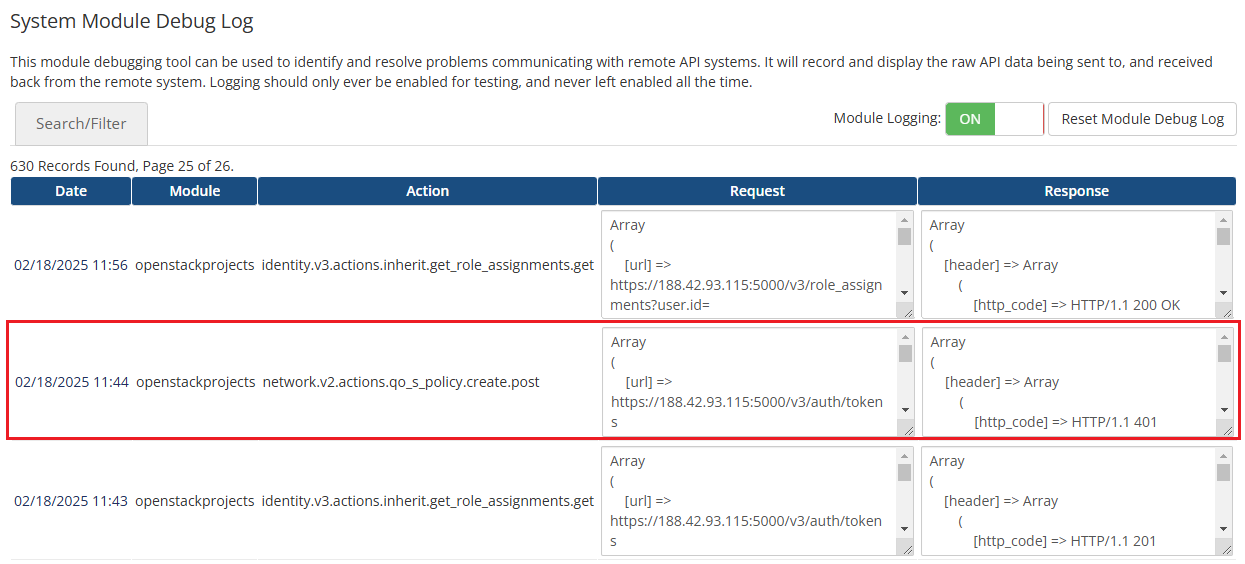Click resize grip of 11:44 Response box
Image resolution: width=1245 pixels, height=564 pixels.
point(1225,429)
